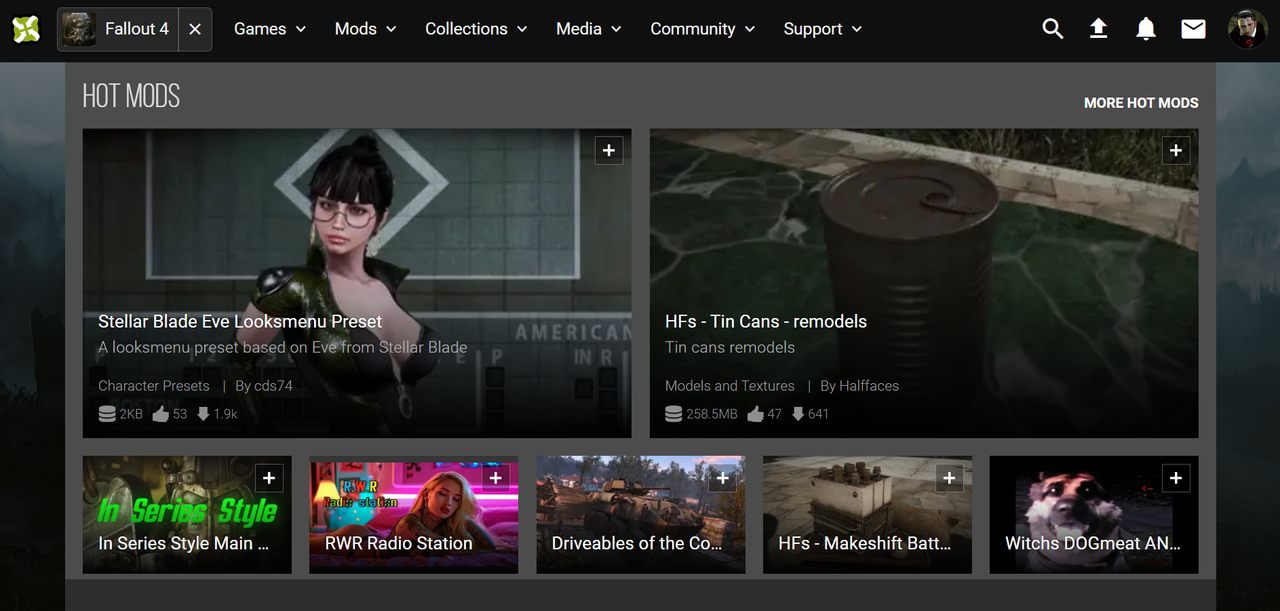This screenshot has width=1280, height=611.
Task: Click plus icon on Witchs DOGmeat card
Action: [x=1176, y=478]
